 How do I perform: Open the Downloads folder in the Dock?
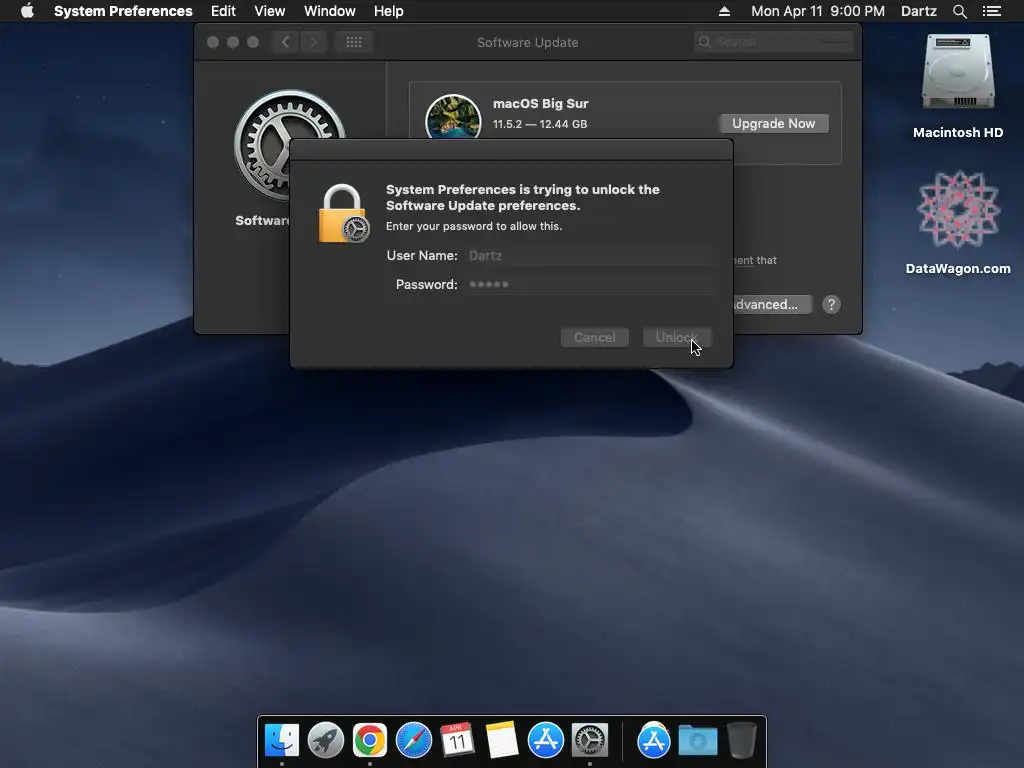(x=697, y=741)
